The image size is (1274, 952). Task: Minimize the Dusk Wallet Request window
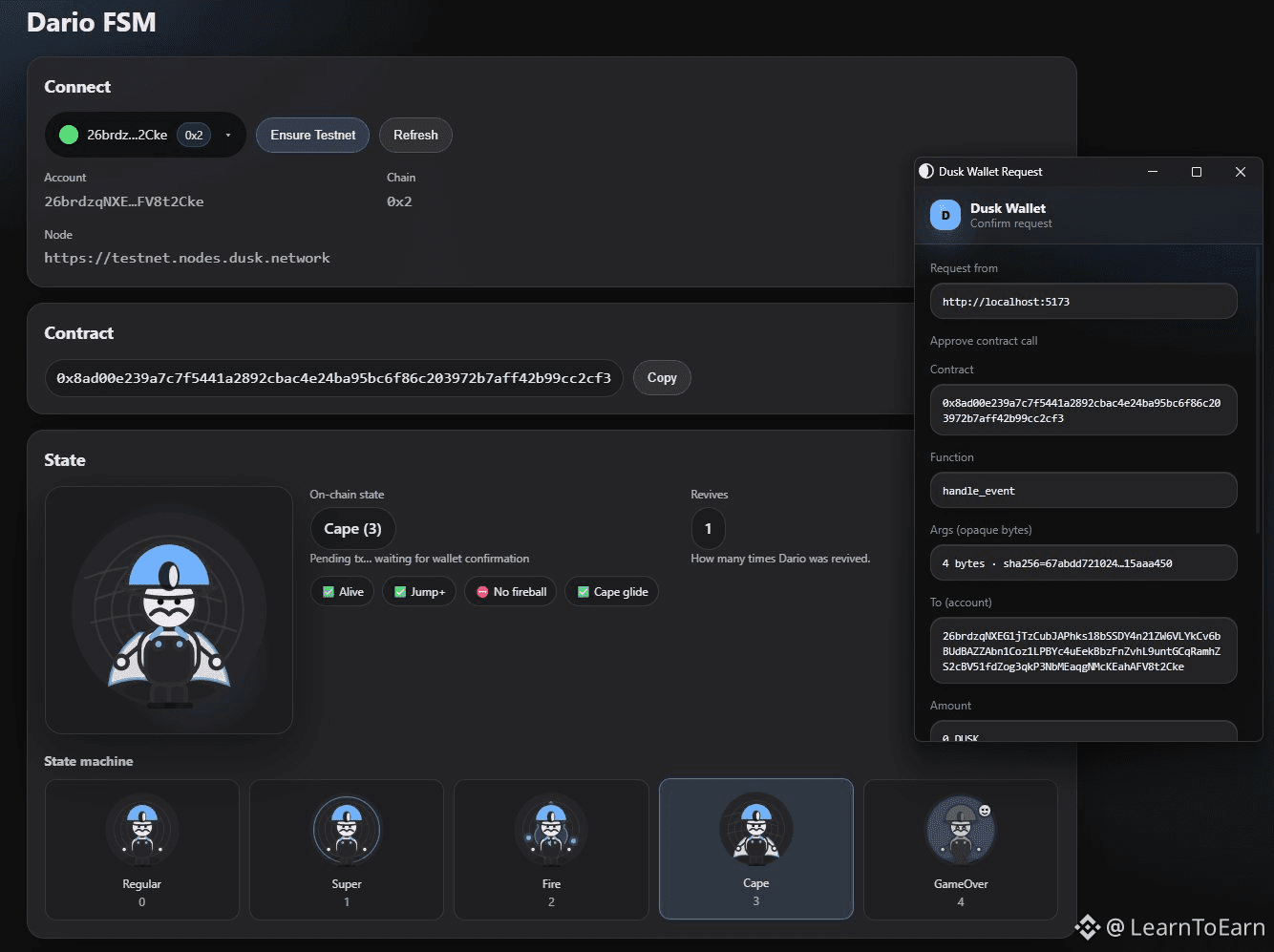1153,172
